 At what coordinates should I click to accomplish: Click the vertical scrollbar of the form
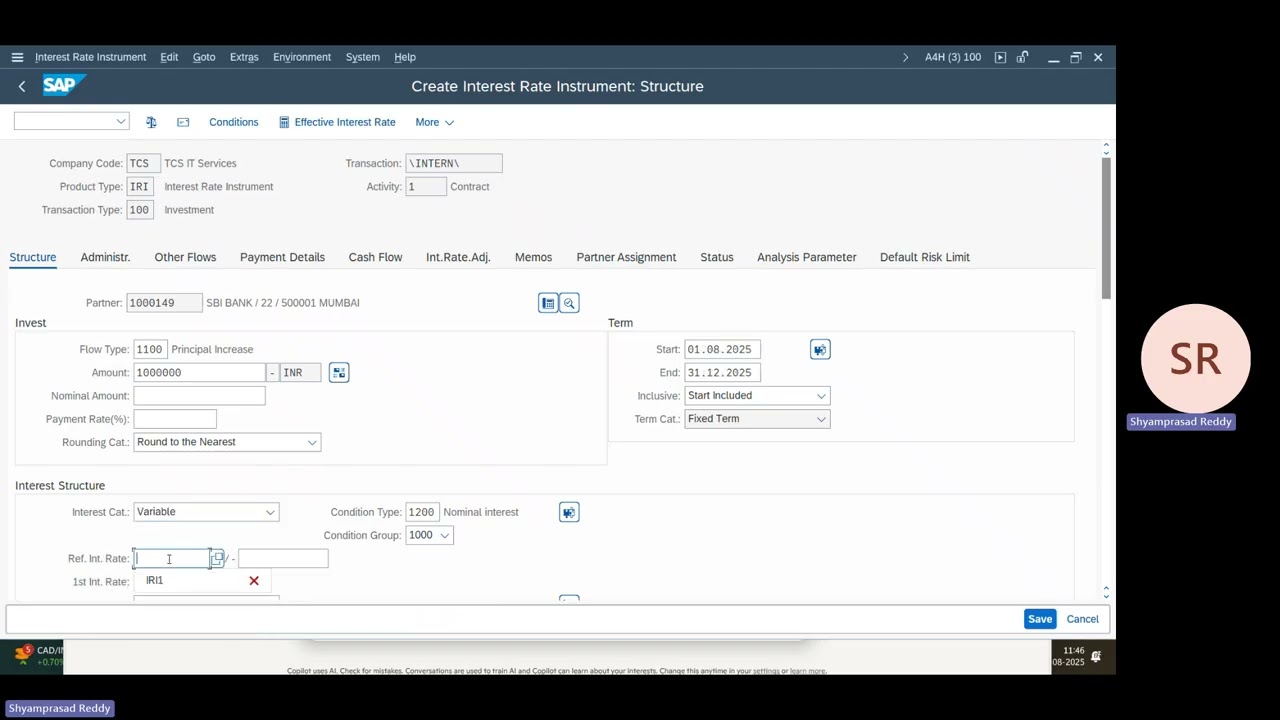(1106, 228)
